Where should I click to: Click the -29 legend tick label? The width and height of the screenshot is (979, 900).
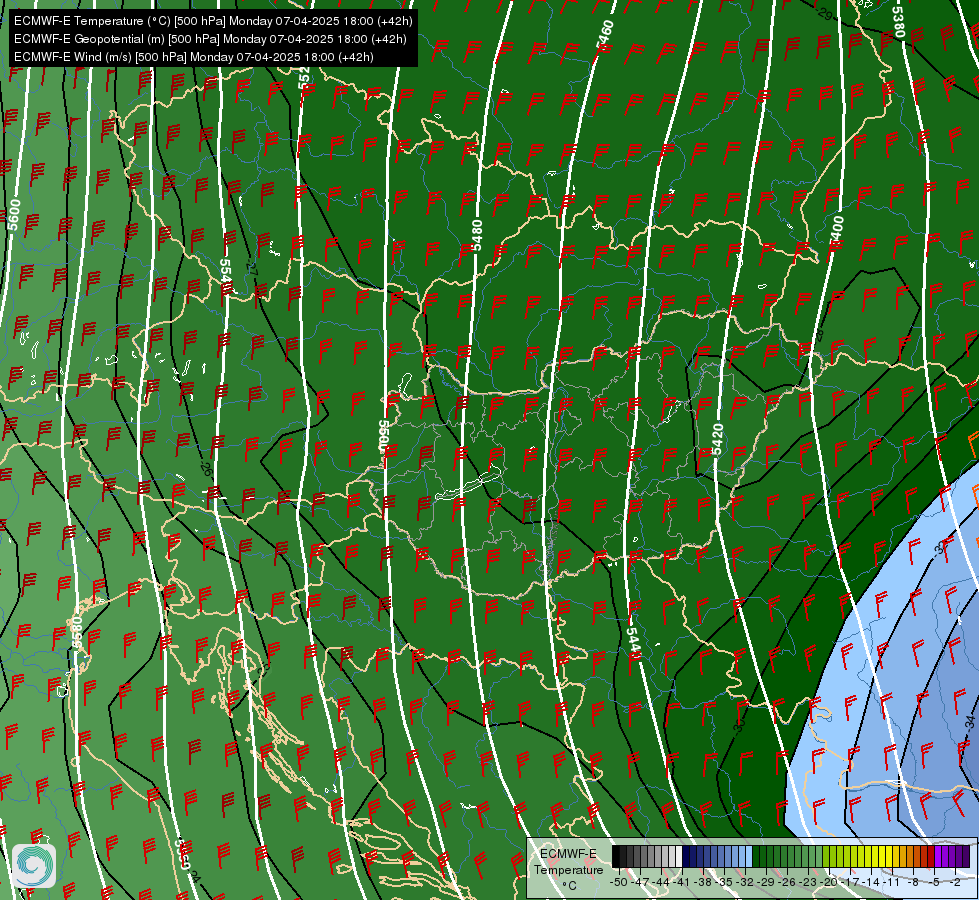(x=766, y=882)
